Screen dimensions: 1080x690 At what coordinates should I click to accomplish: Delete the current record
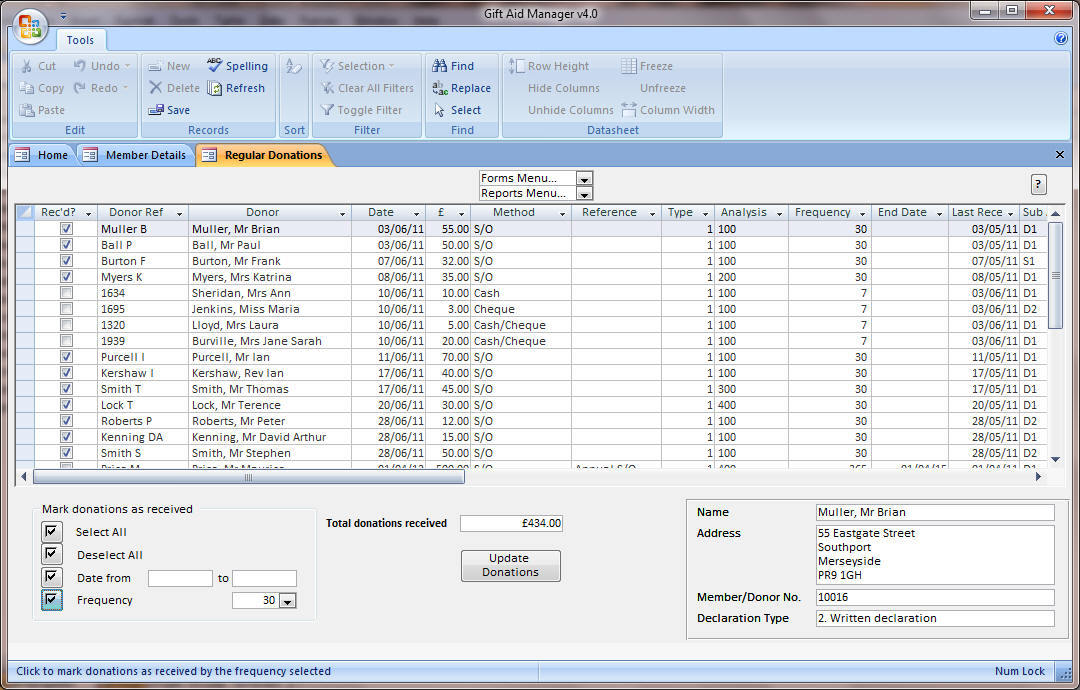coord(174,88)
